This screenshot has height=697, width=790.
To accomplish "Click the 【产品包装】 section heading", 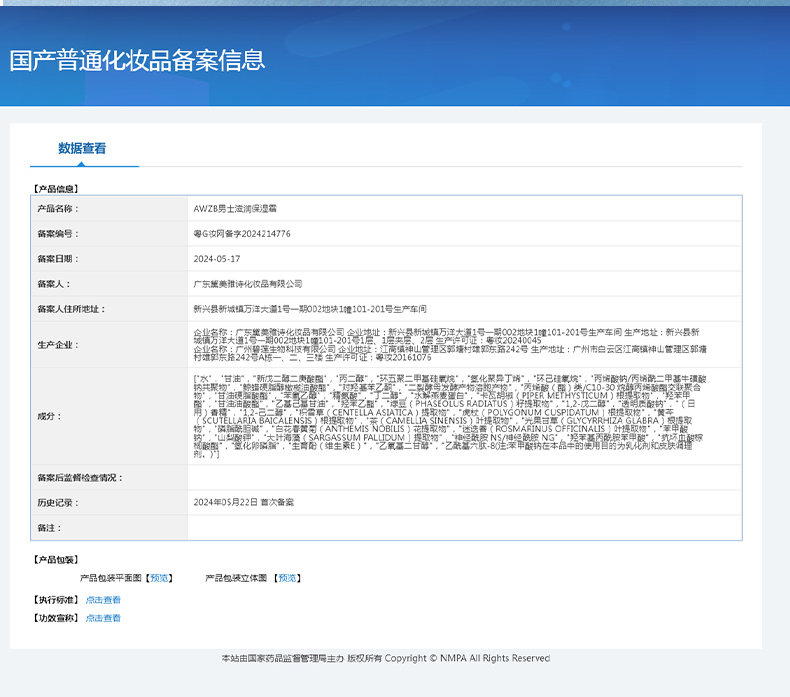I will (56, 560).
